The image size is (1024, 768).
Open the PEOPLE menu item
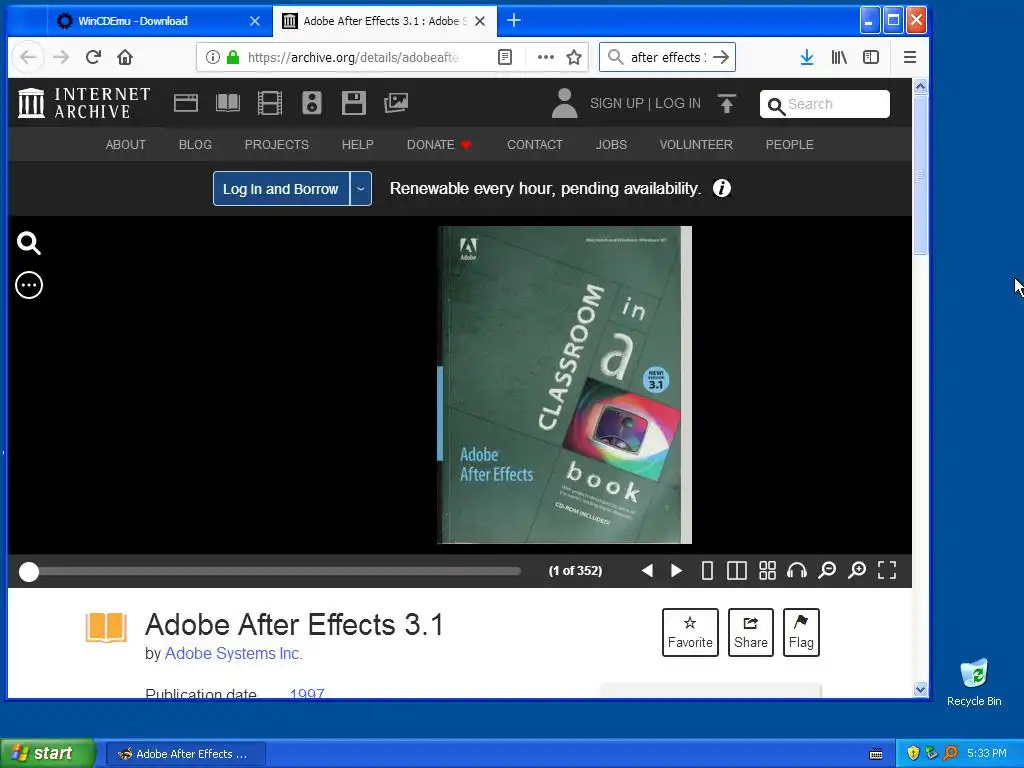click(789, 144)
